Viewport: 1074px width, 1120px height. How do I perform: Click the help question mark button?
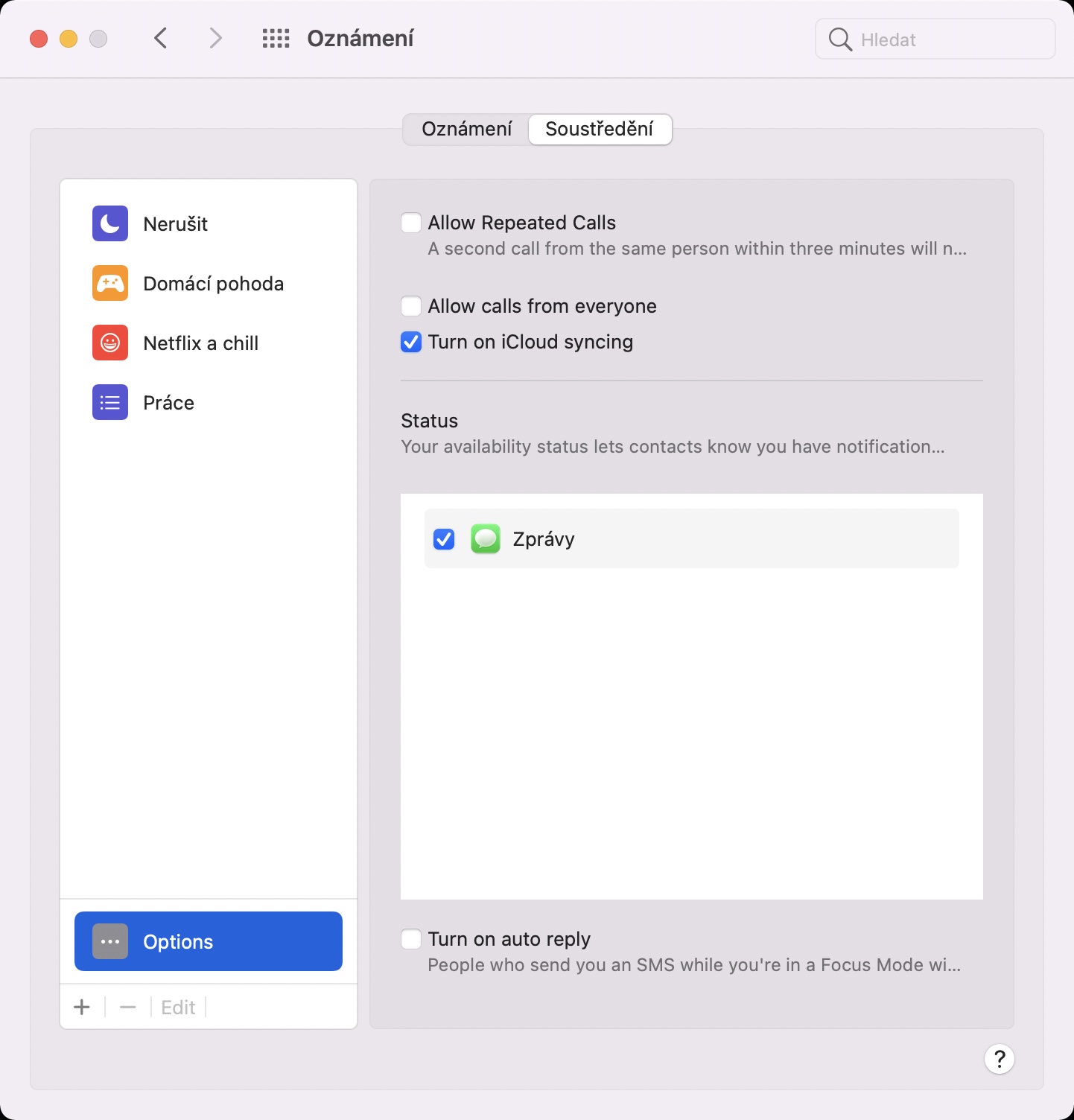point(999,1058)
